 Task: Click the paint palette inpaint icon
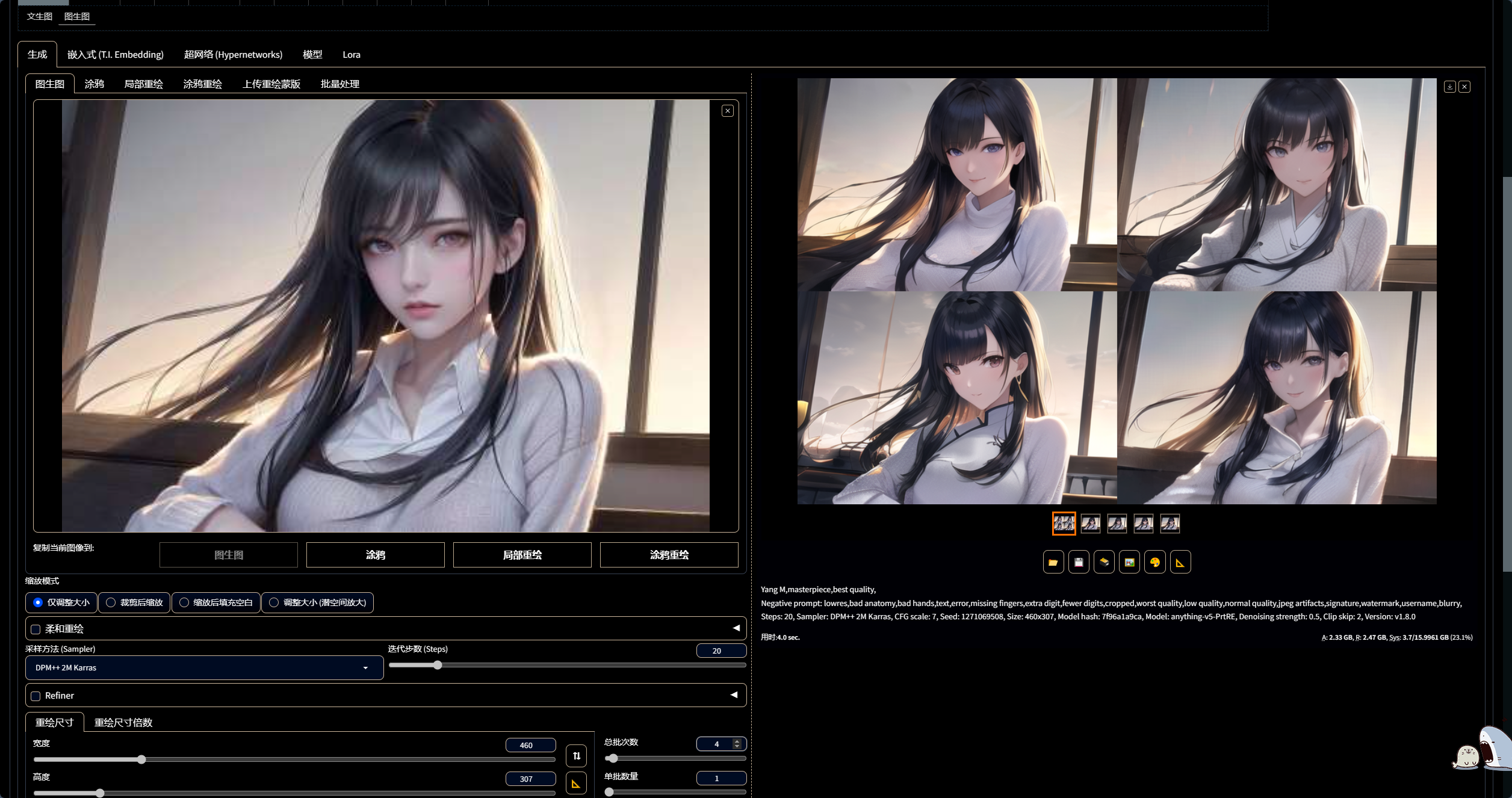(1154, 562)
